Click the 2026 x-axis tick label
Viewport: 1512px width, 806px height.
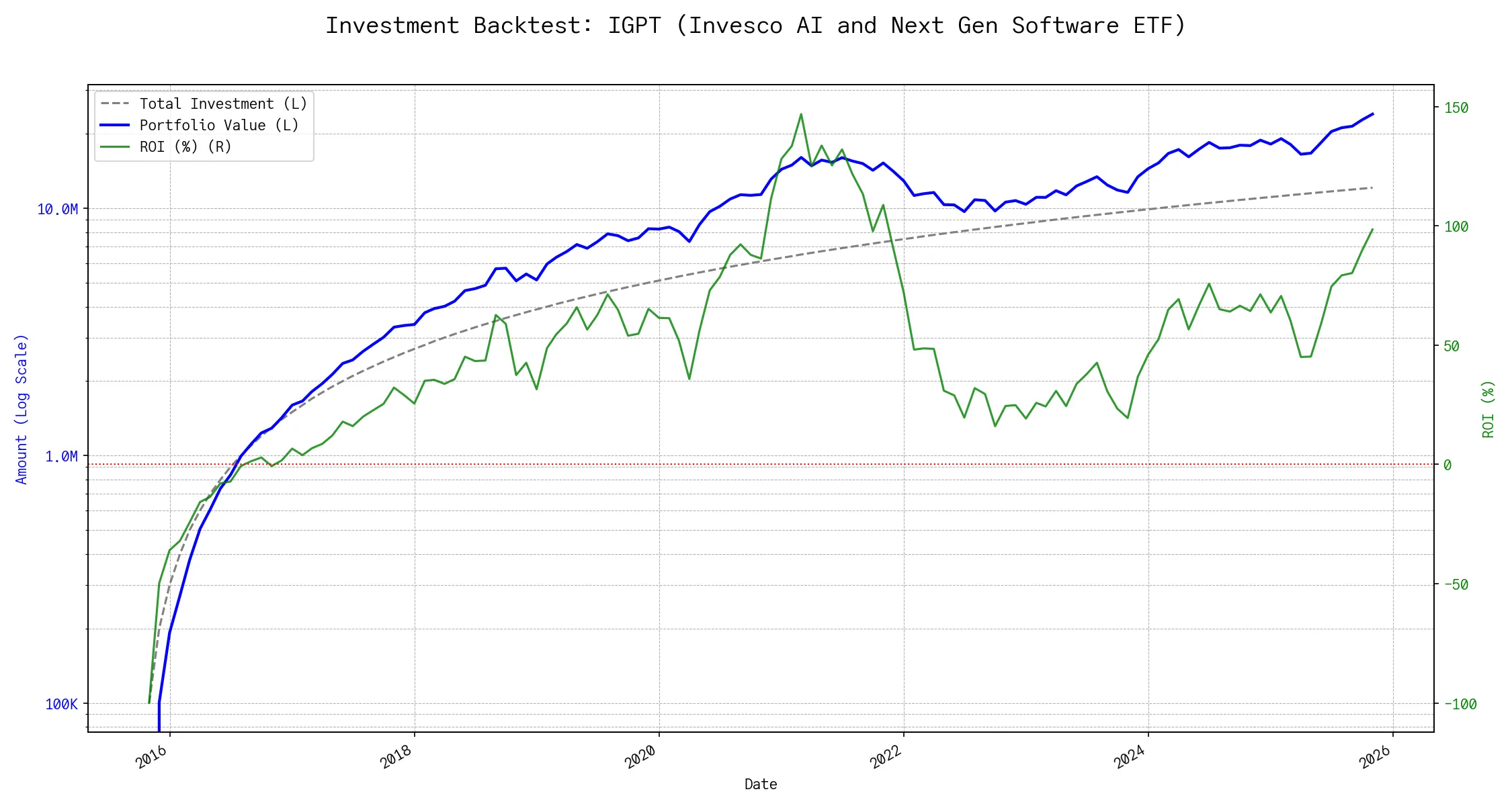coord(1375,757)
